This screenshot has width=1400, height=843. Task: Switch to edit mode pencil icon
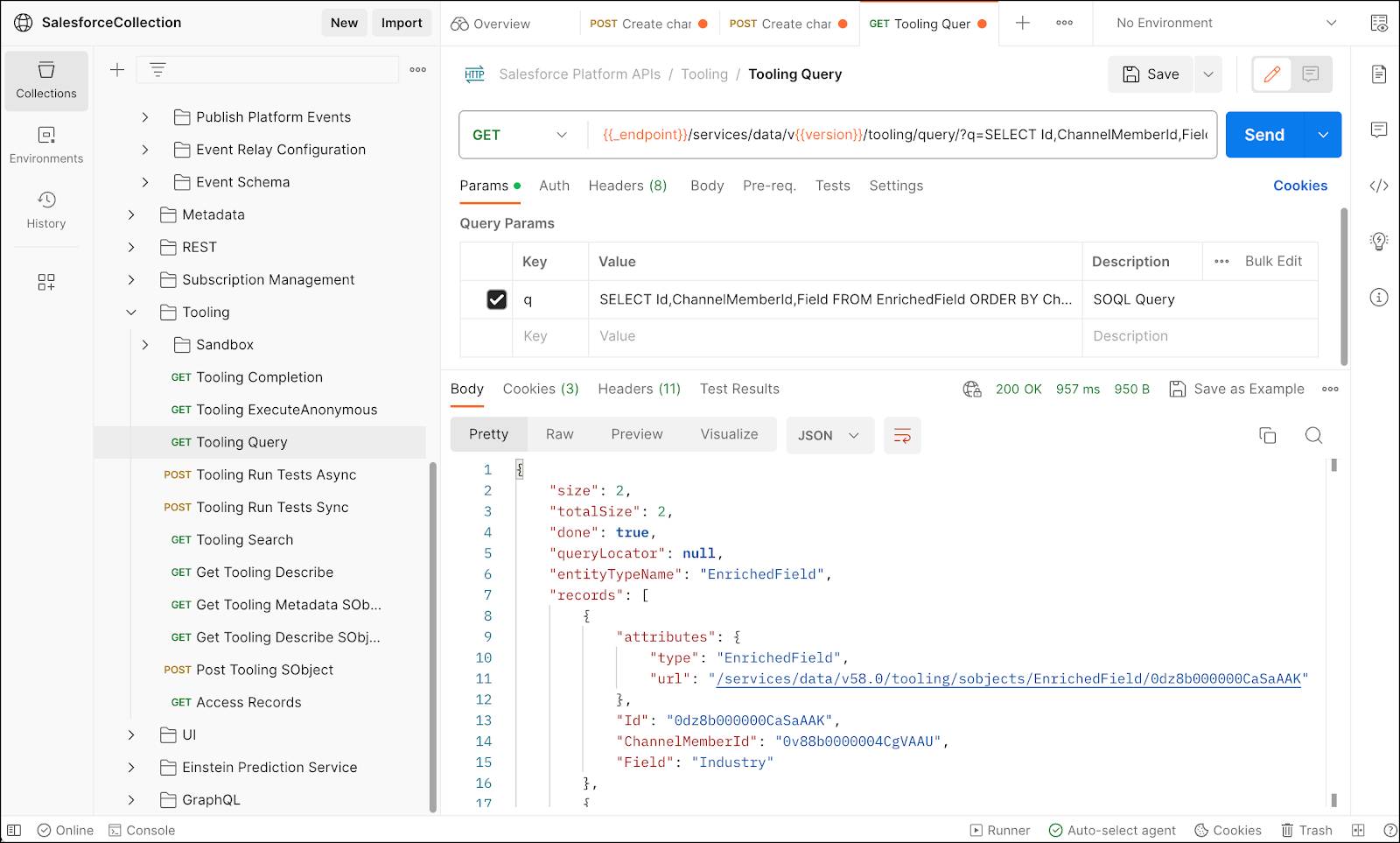point(1272,74)
